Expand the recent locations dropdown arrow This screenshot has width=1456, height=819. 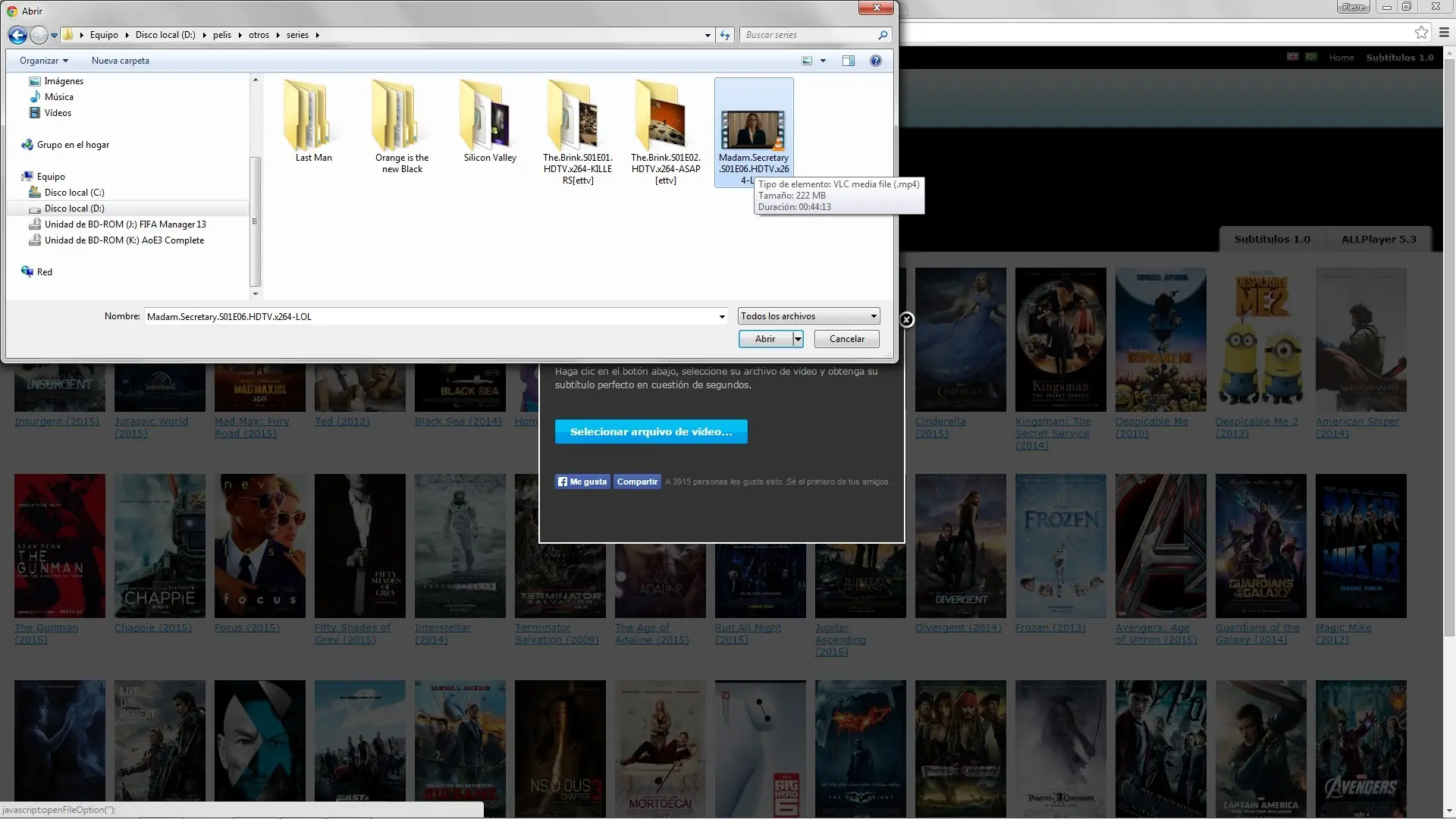point(54,36)
